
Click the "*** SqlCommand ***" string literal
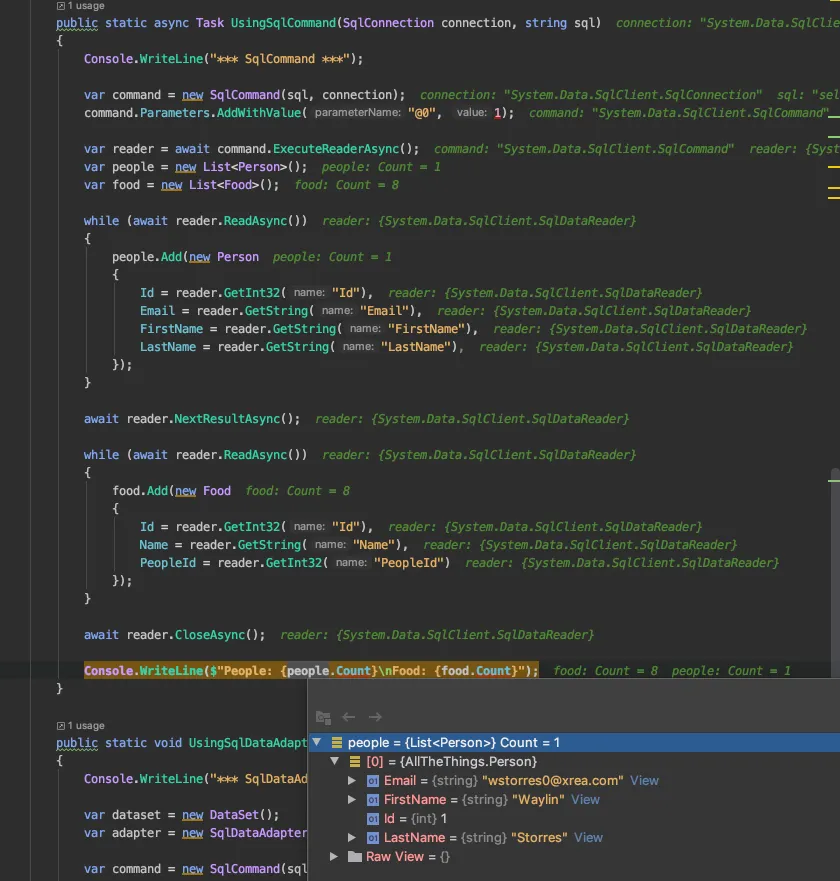[280, 59]
